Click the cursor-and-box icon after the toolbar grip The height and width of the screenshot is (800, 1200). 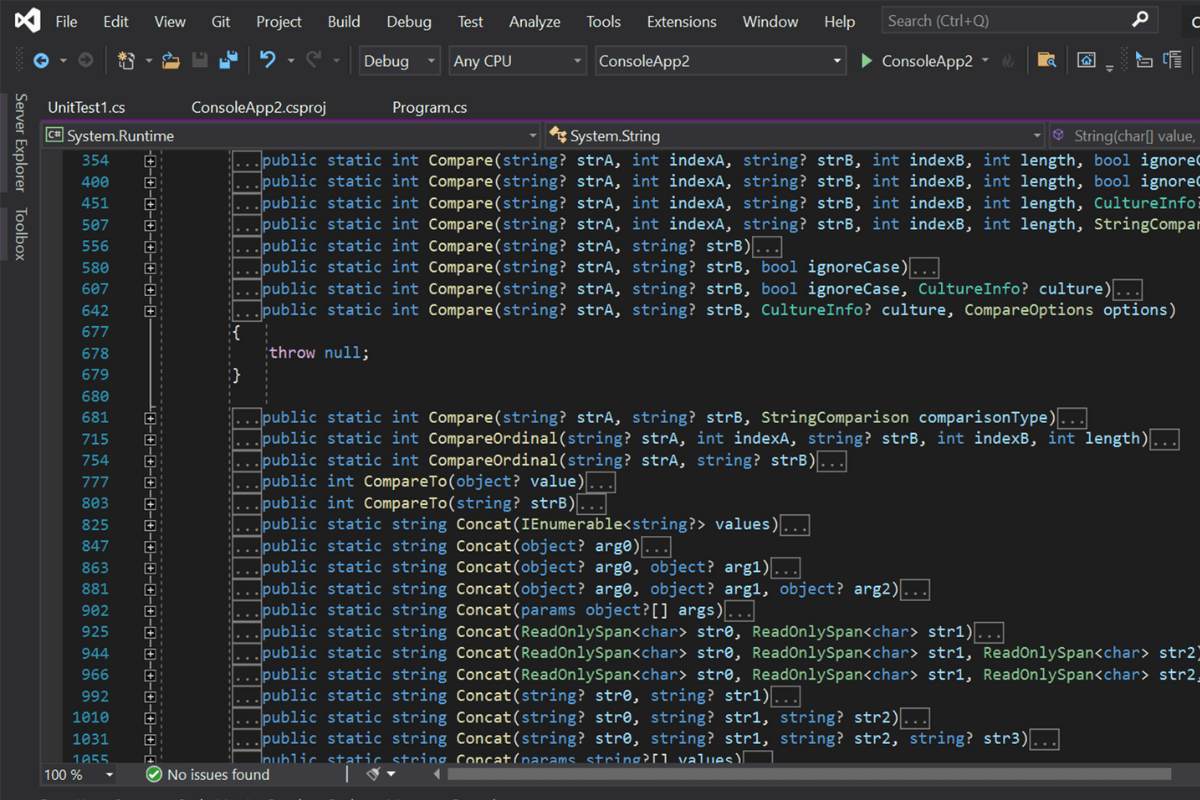point(1144,61)
